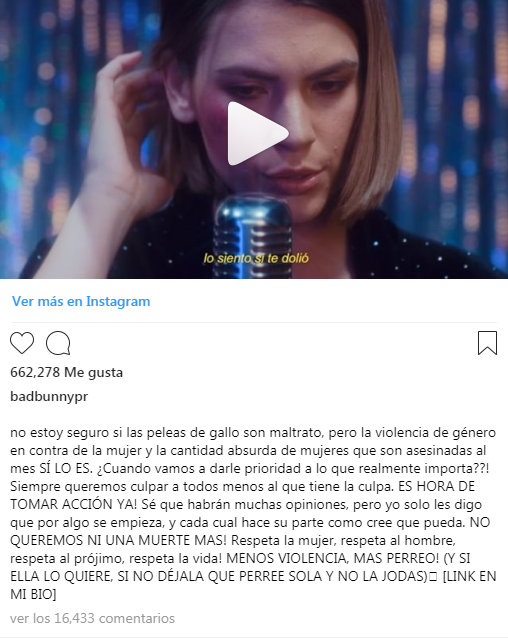This screenshot has height=639, width=508.
Task: Open the 'Ver más en Instagram' link
Action: tap(81, 302)
